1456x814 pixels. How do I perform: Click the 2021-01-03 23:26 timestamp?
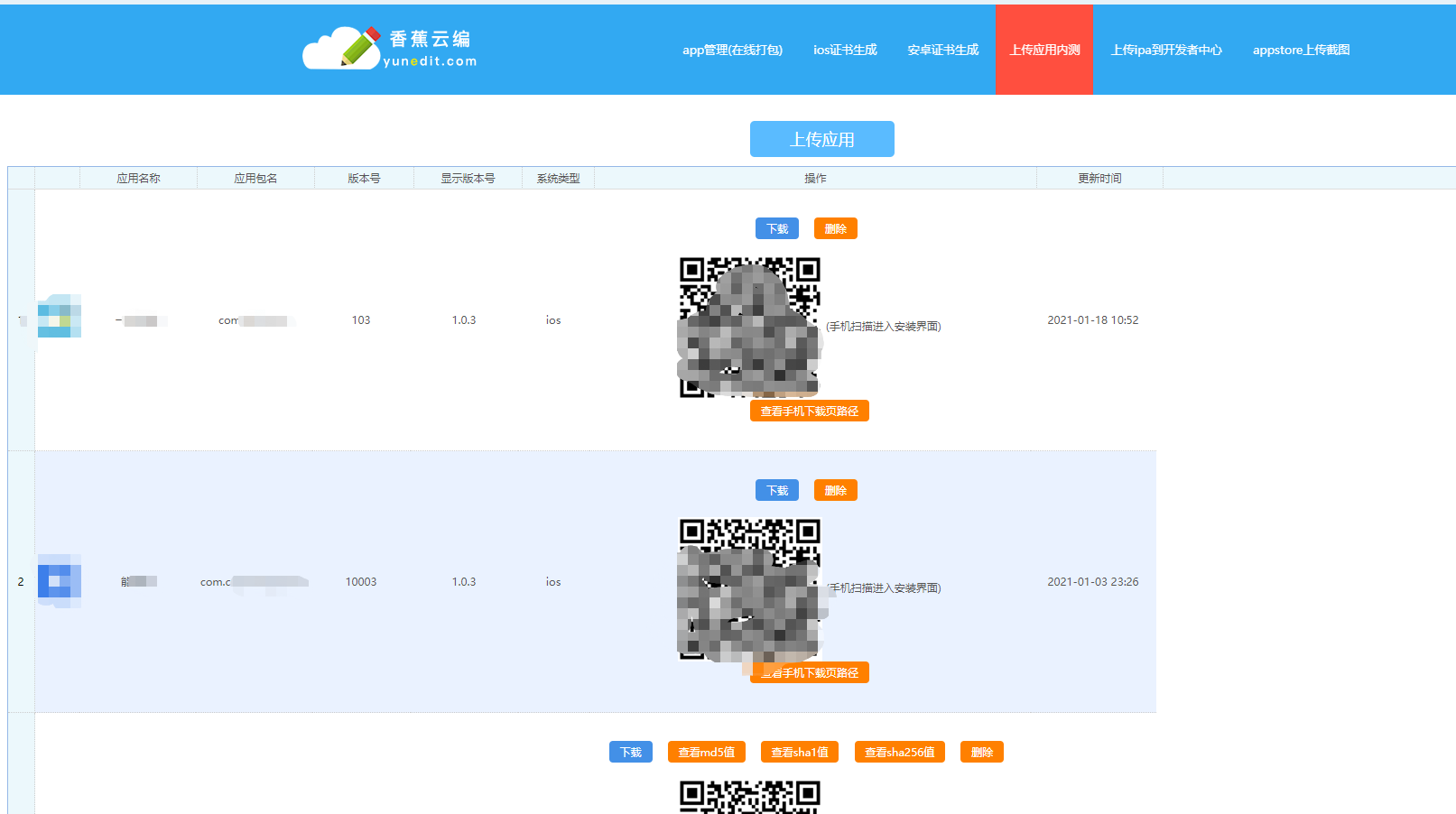(1092, 582)
